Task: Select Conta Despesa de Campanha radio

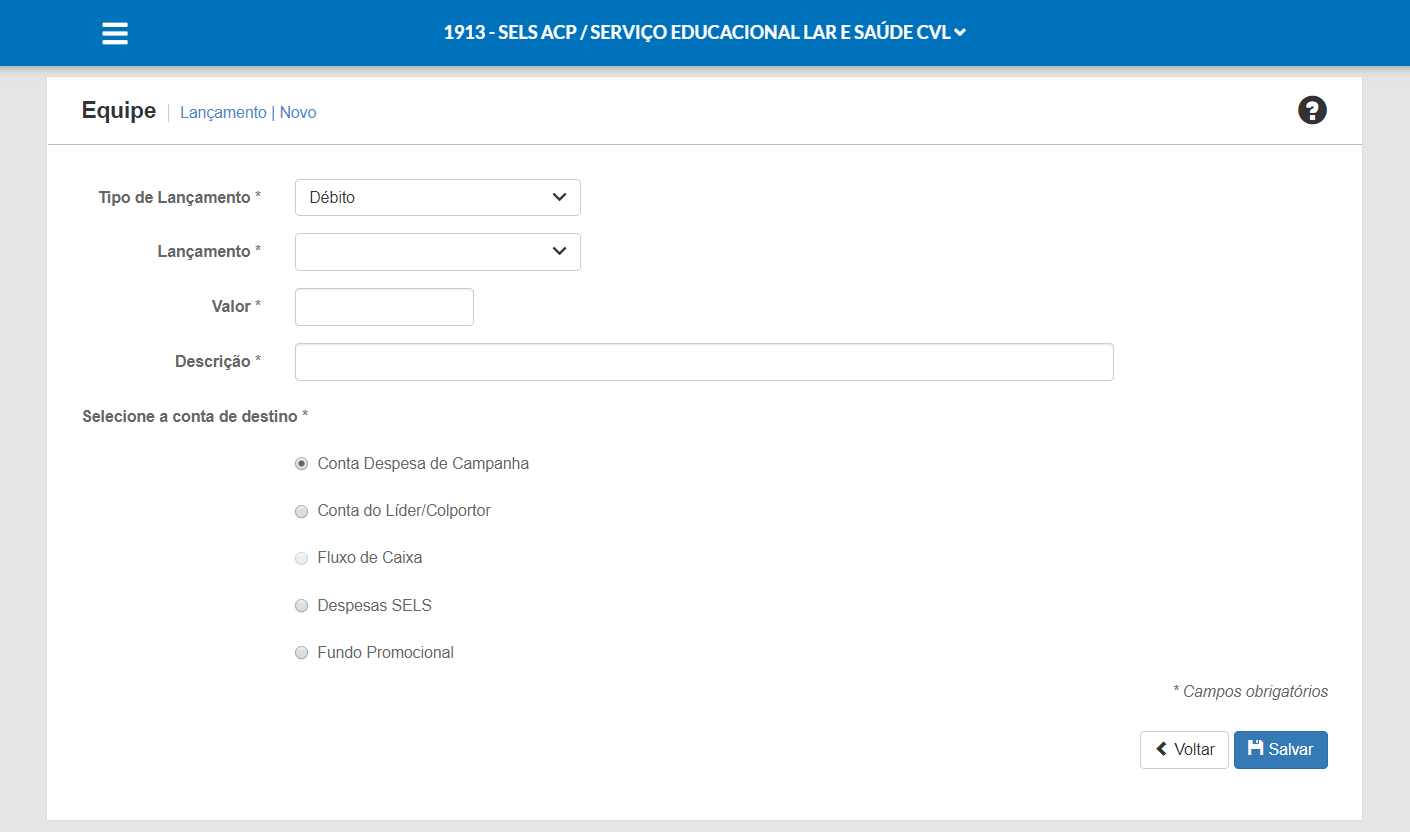Action: click(301, 464)
